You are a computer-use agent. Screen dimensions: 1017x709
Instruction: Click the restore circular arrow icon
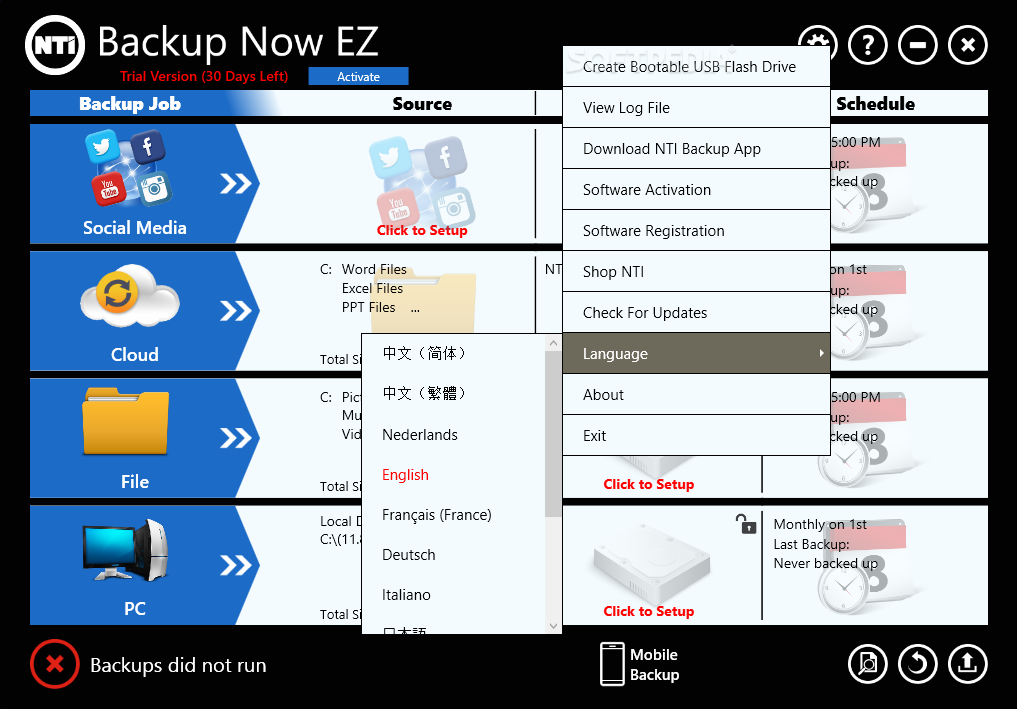click(917, 664)
